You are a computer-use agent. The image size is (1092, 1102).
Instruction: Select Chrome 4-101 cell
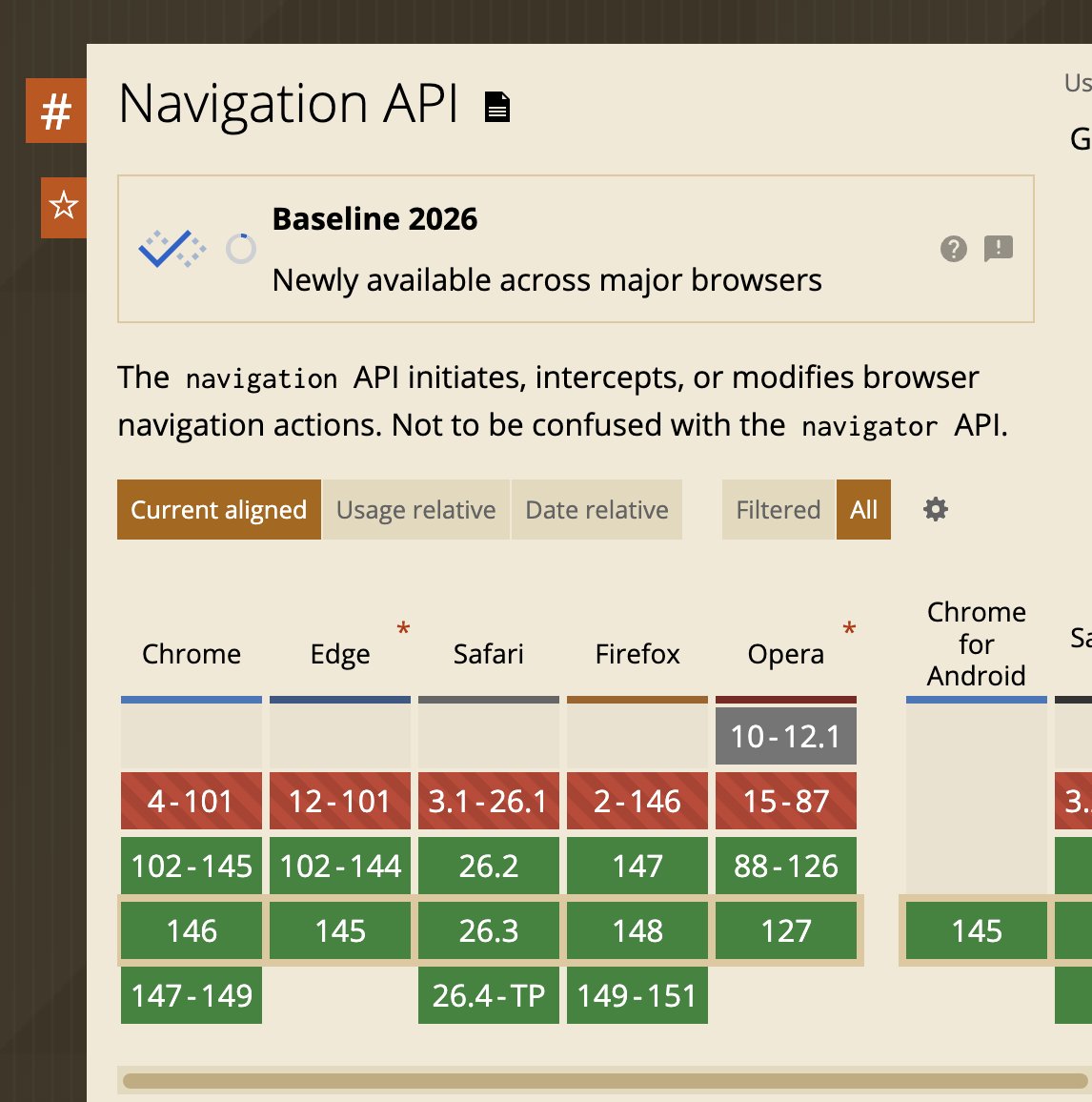(192, 801)
